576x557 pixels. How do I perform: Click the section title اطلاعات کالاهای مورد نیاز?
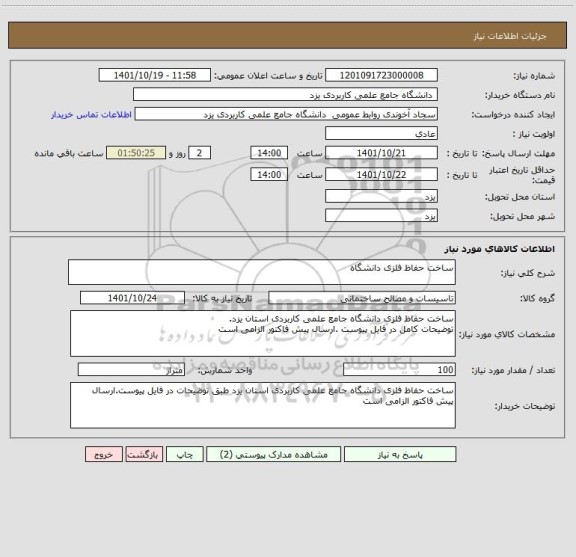[x=500, y=249]
